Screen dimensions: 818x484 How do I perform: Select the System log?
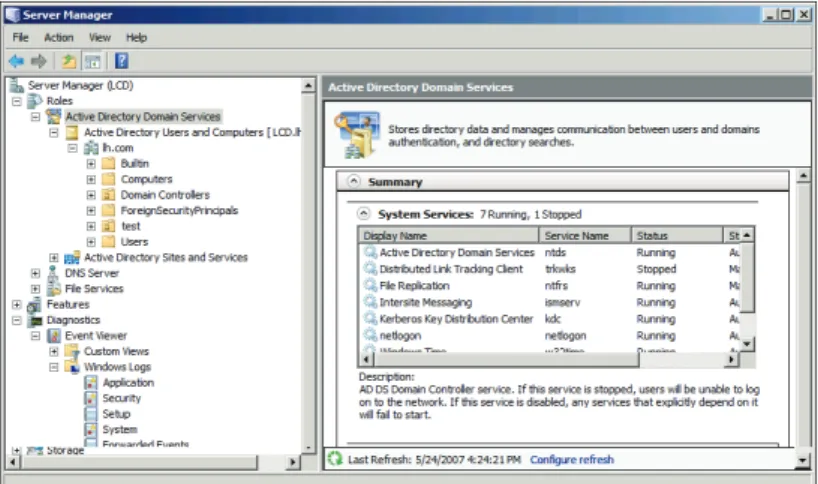click(x=120, y=429)
